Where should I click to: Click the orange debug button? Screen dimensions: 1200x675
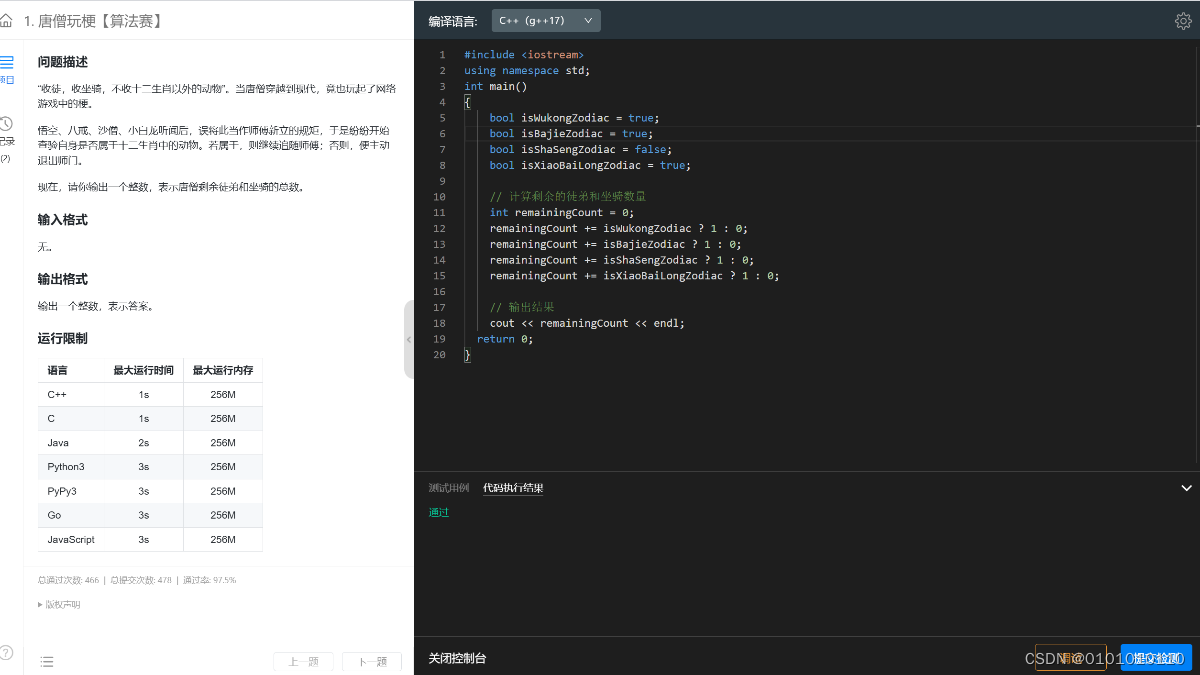(x=1070, y=658)
